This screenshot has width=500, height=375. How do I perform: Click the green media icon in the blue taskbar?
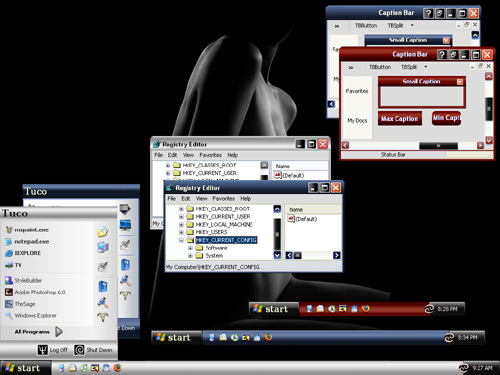click(235, 337)
